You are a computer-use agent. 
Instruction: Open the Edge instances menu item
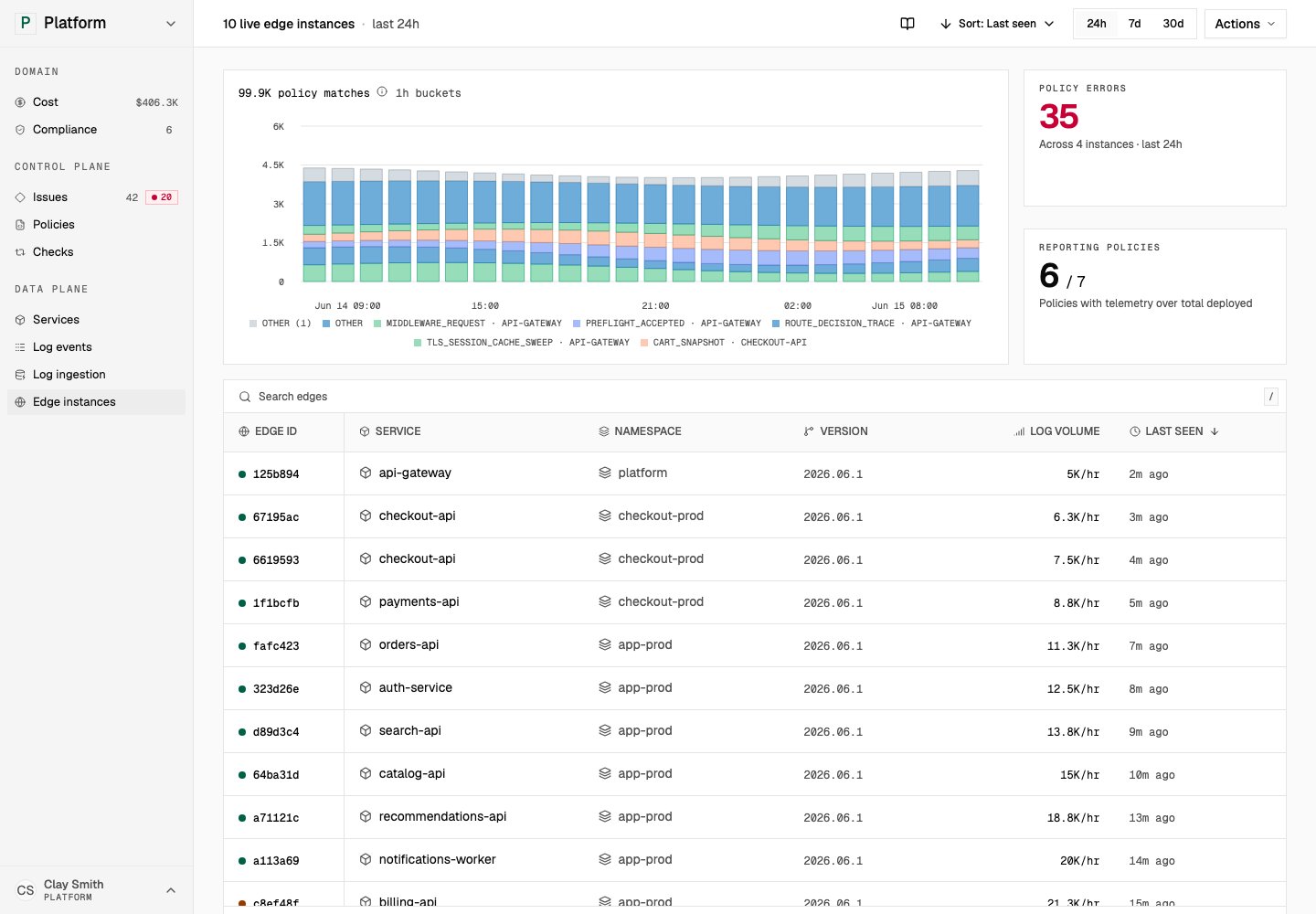pos(96,402)
